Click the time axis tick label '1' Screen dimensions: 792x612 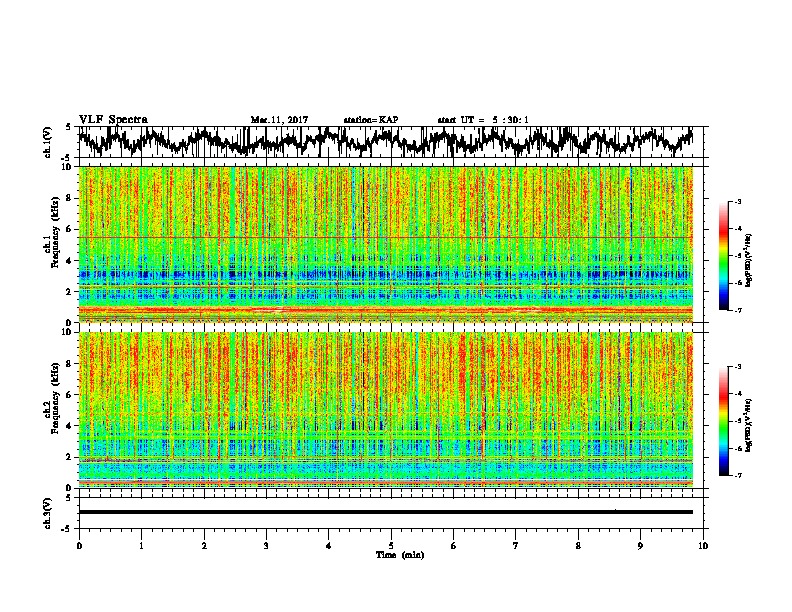[141, 546]
